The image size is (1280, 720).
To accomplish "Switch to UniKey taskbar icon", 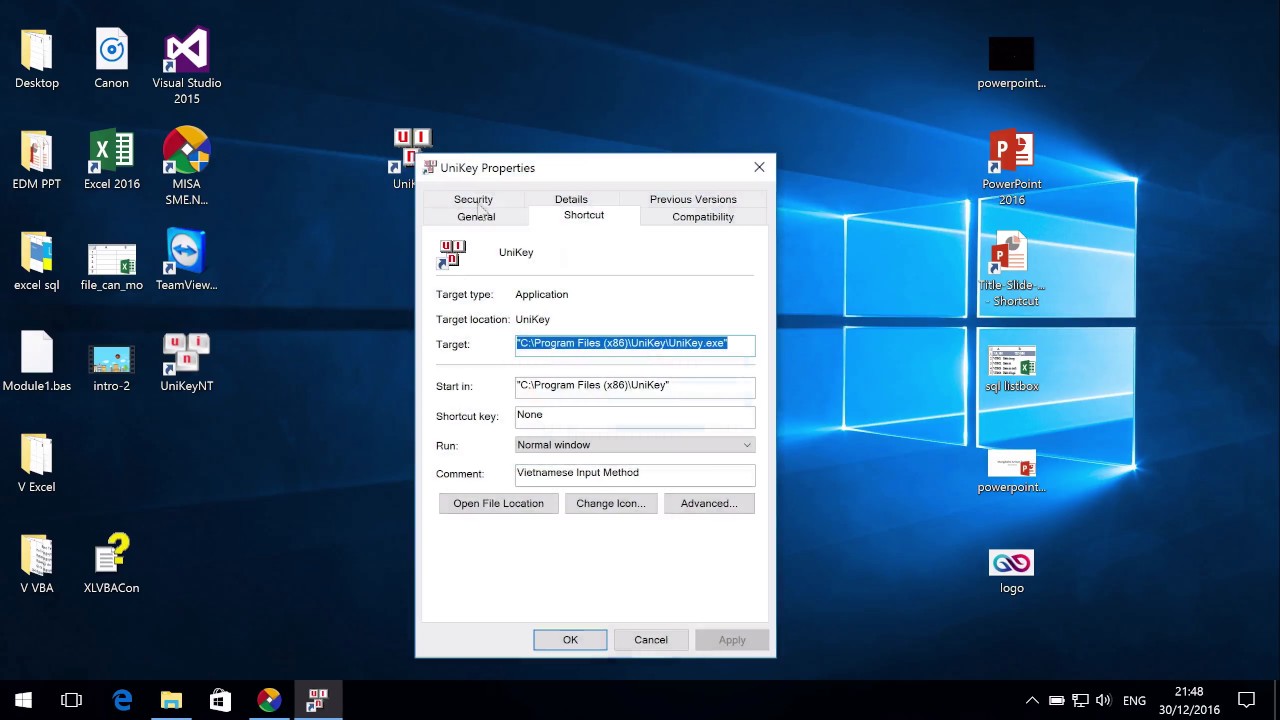I will click(x=318, y=700).
